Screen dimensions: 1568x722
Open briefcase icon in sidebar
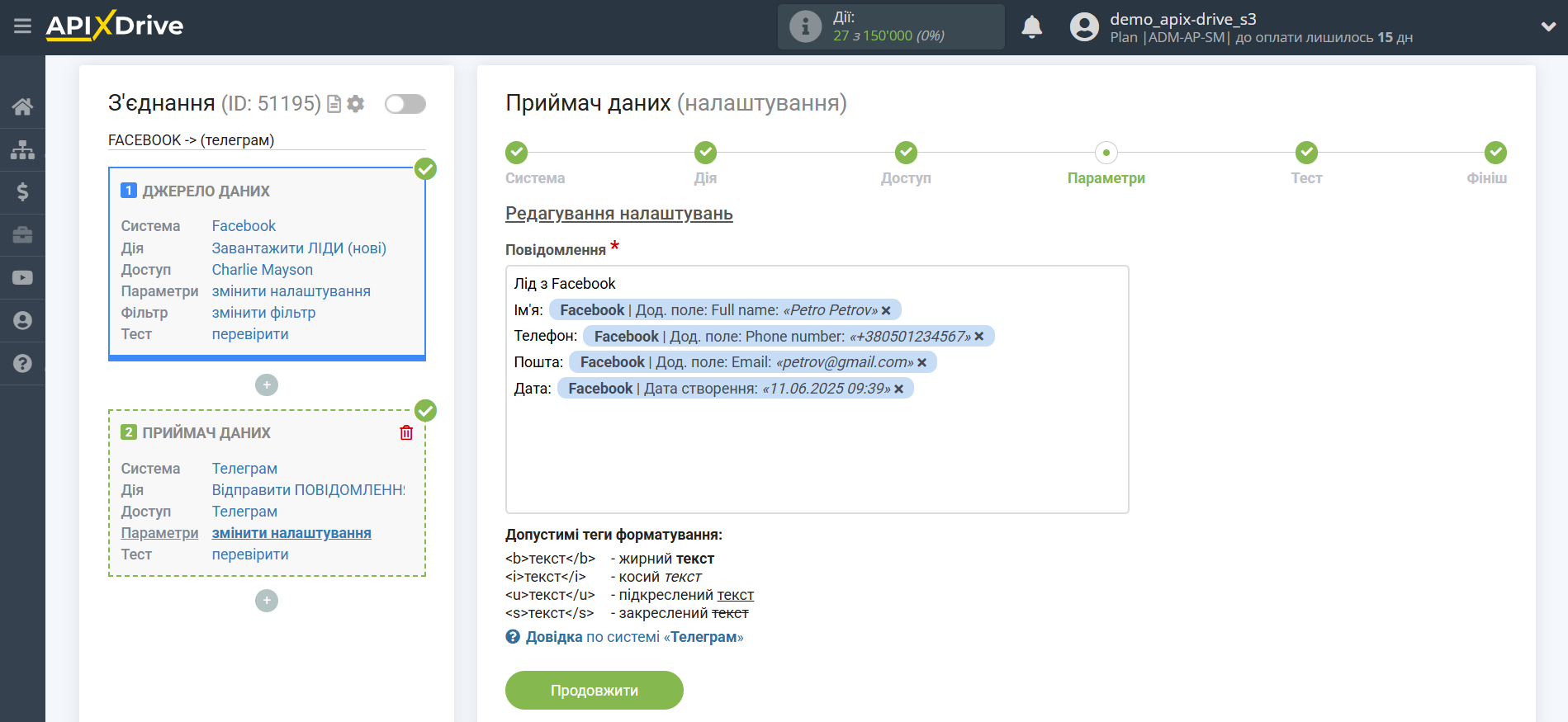pos(22,235)
